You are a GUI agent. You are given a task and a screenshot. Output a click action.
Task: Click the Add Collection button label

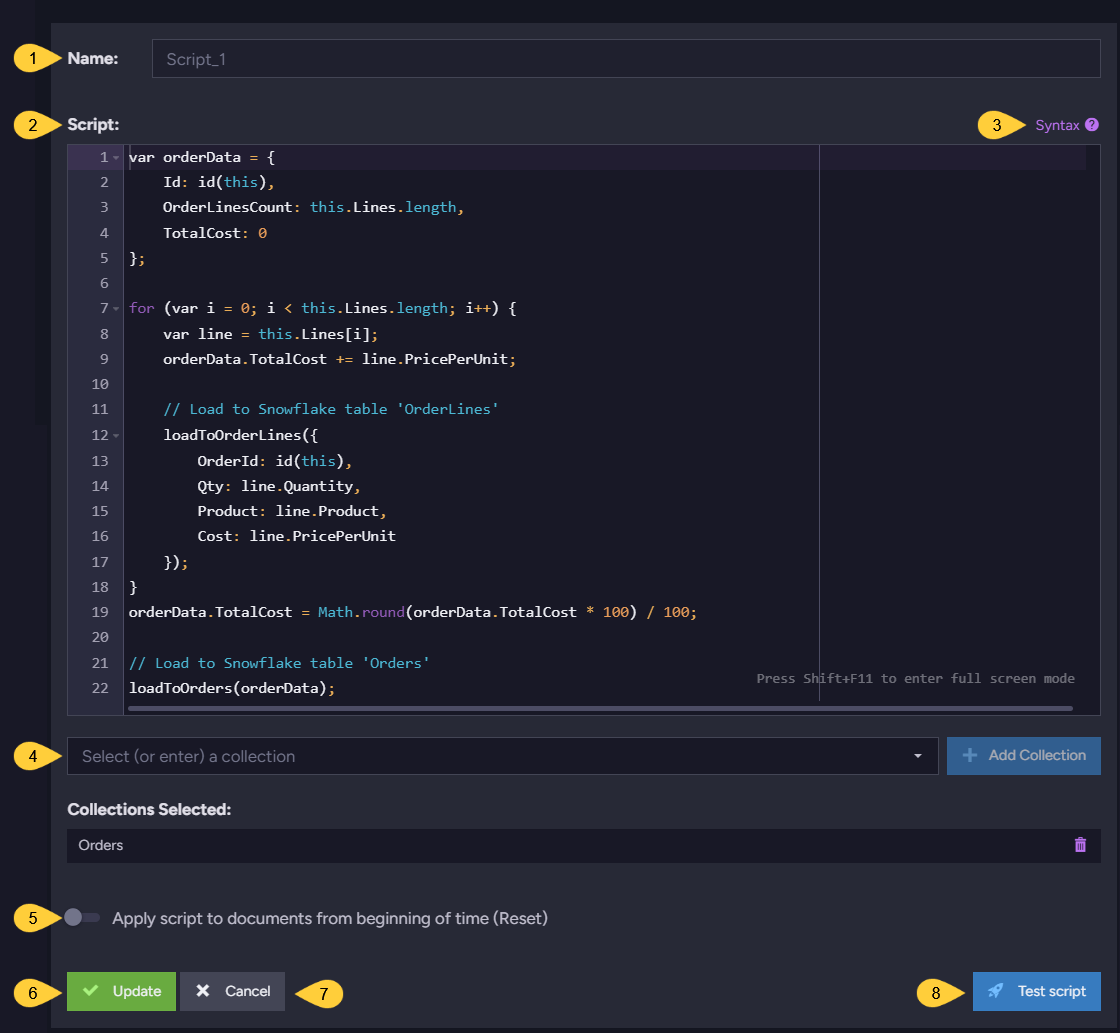1037,755
